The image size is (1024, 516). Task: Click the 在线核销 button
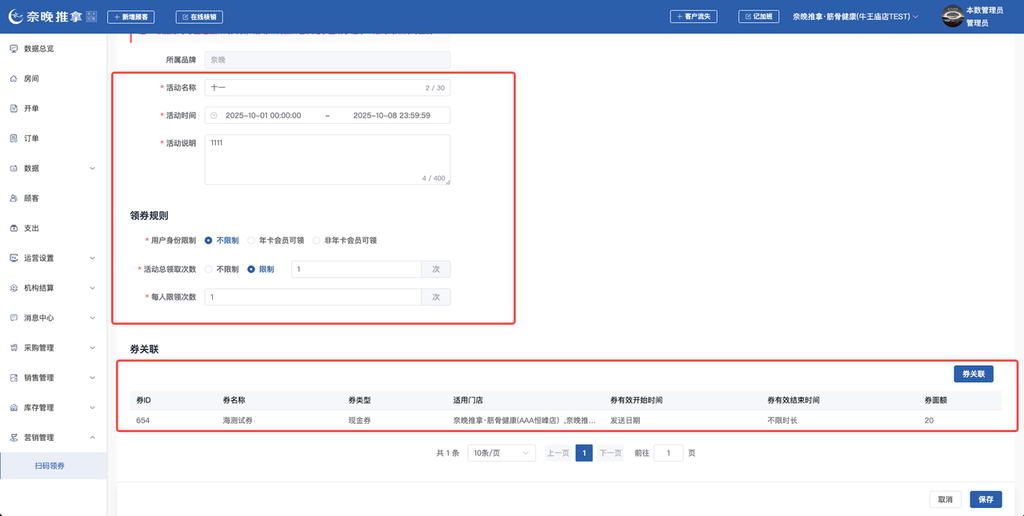coord(199,17)
